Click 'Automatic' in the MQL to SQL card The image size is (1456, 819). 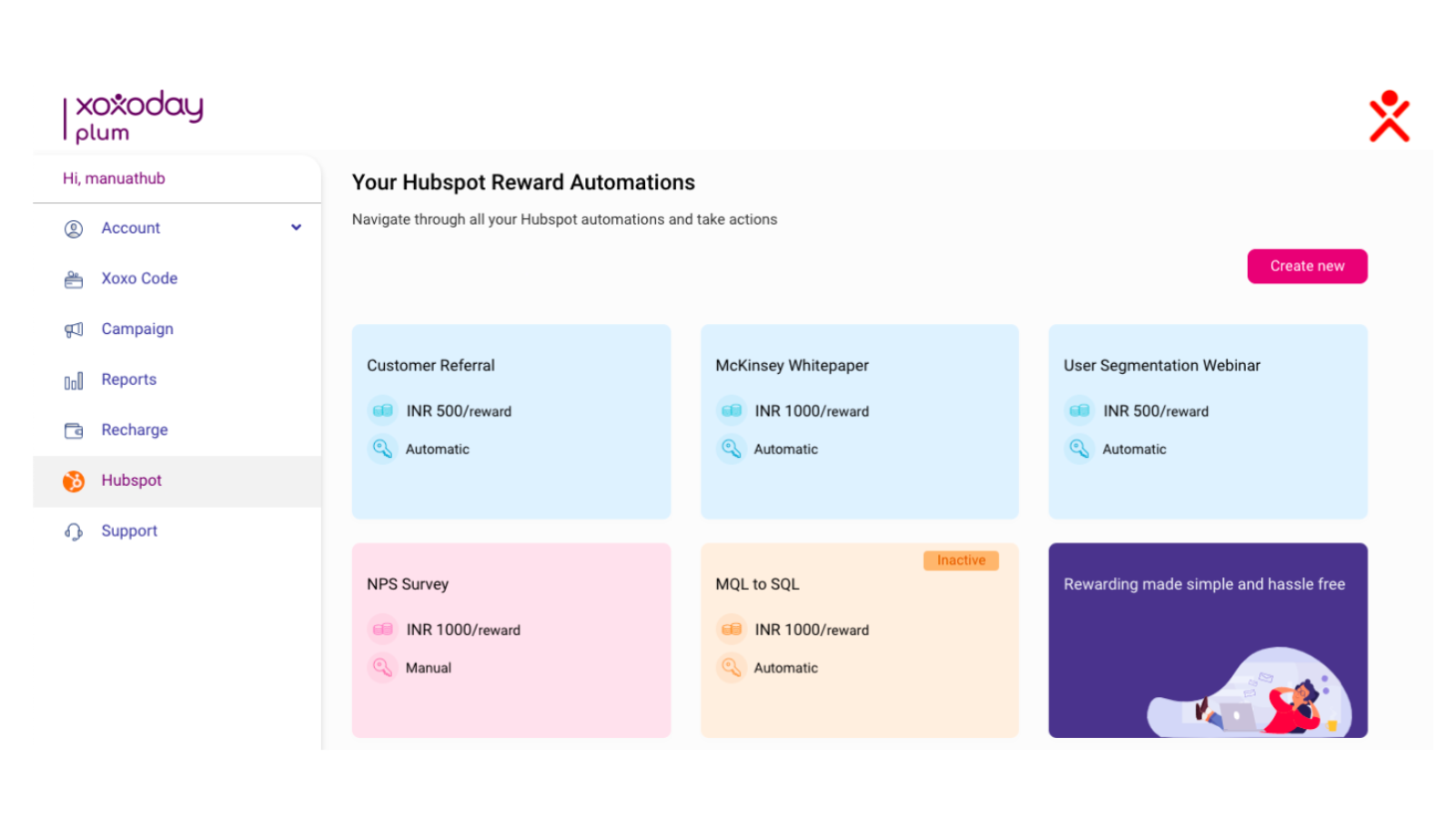click(785, 668)
